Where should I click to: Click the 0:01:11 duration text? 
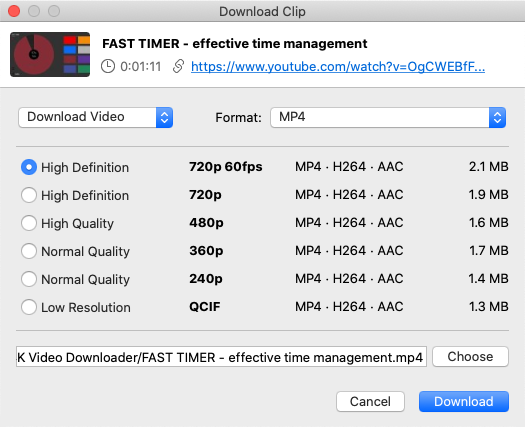click(x=141, y=67)
